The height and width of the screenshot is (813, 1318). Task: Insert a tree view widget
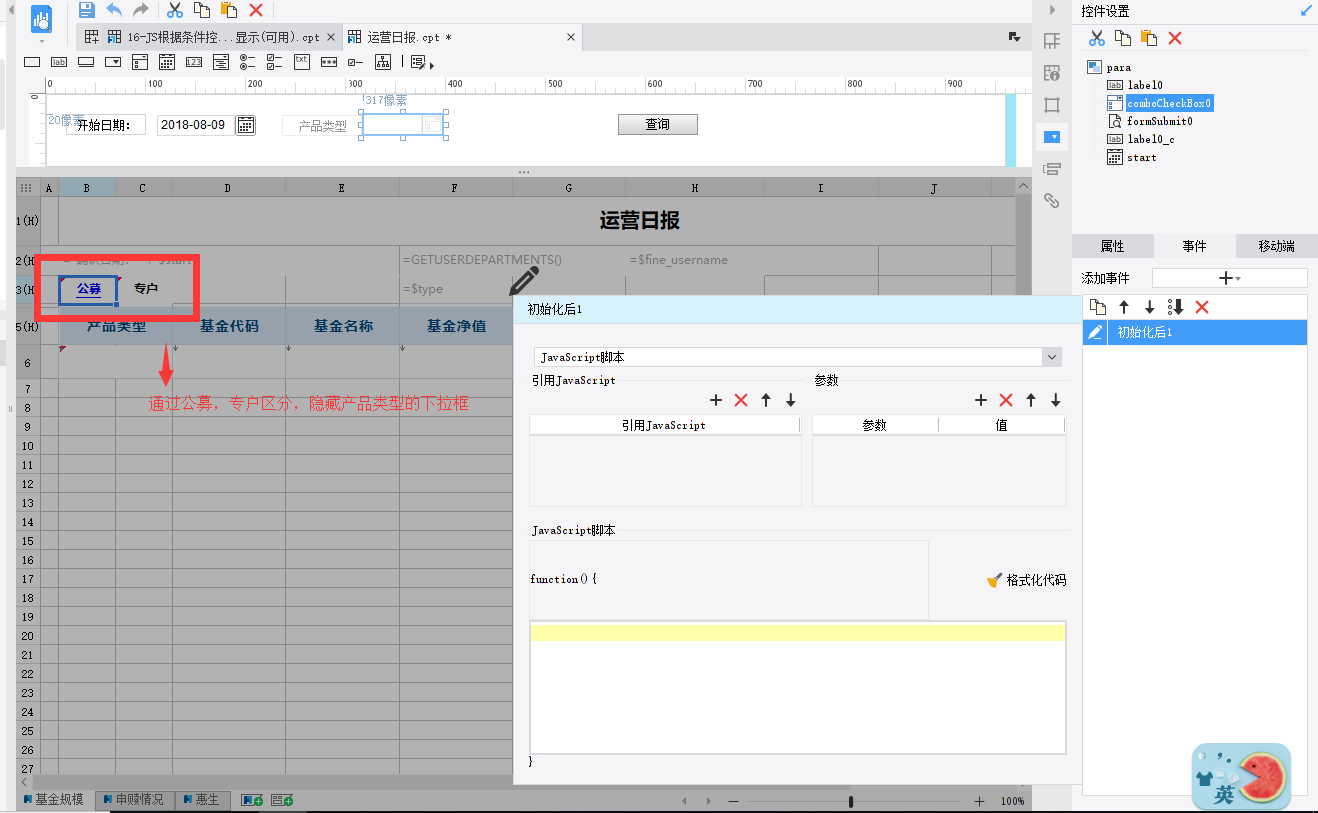383,62
